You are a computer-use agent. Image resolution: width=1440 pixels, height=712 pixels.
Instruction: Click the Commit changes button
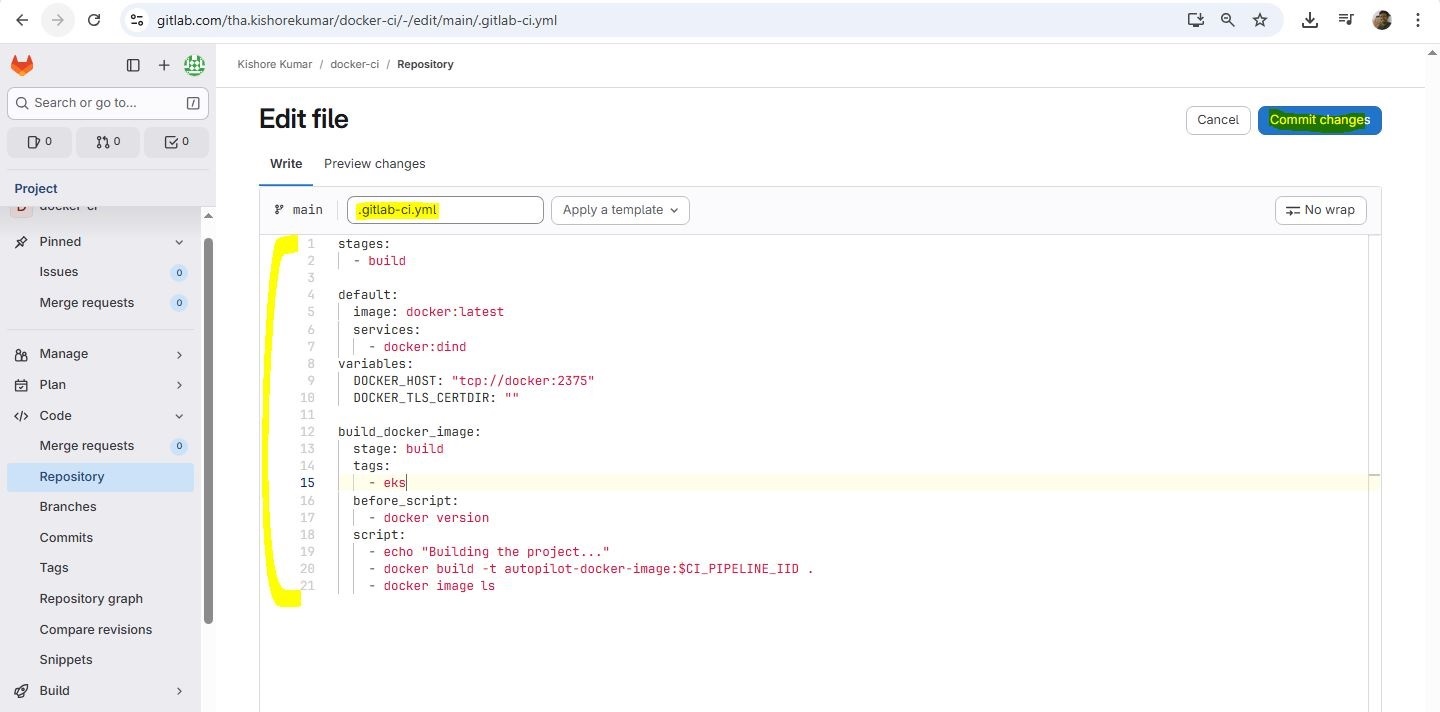coord(1319,120)
